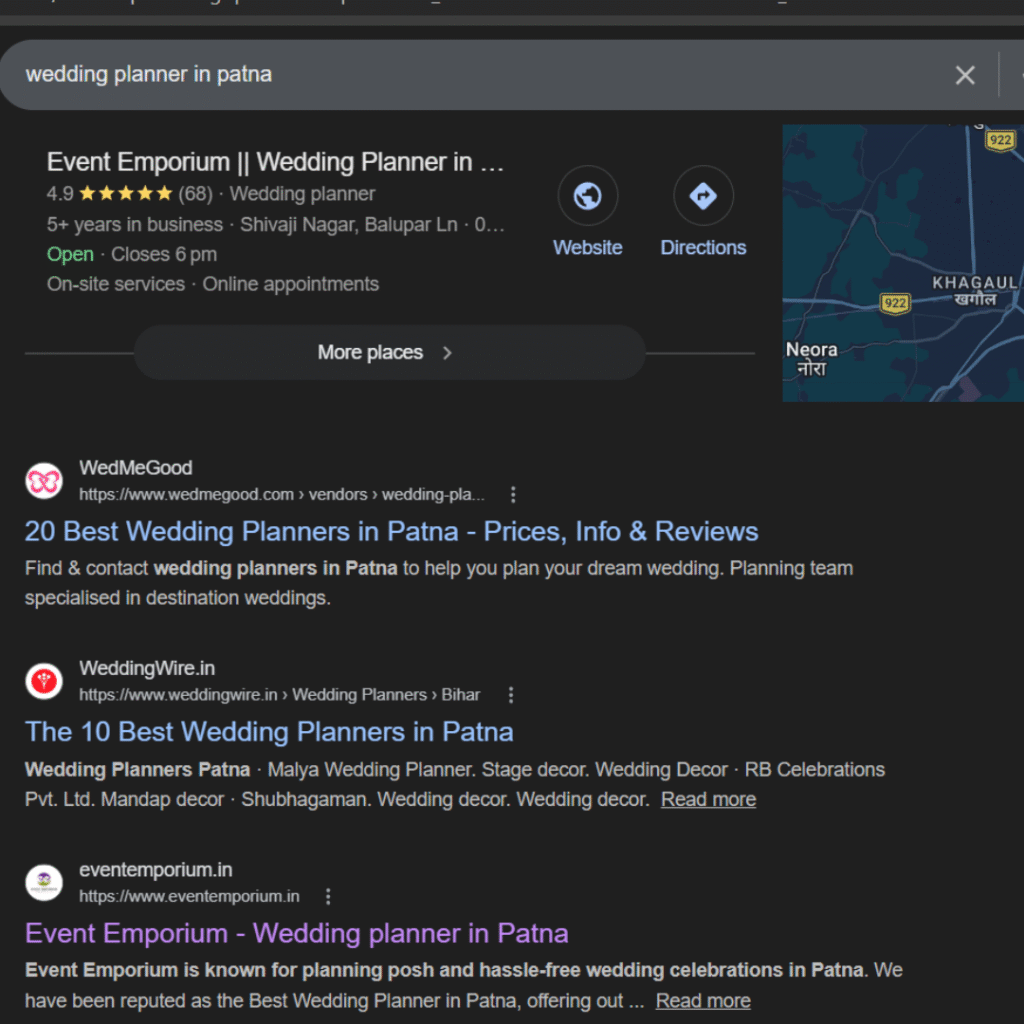The image size is (1024, 1024).
Task: Click Read more on Event Emporium snippet
Action: (703, 1000)
